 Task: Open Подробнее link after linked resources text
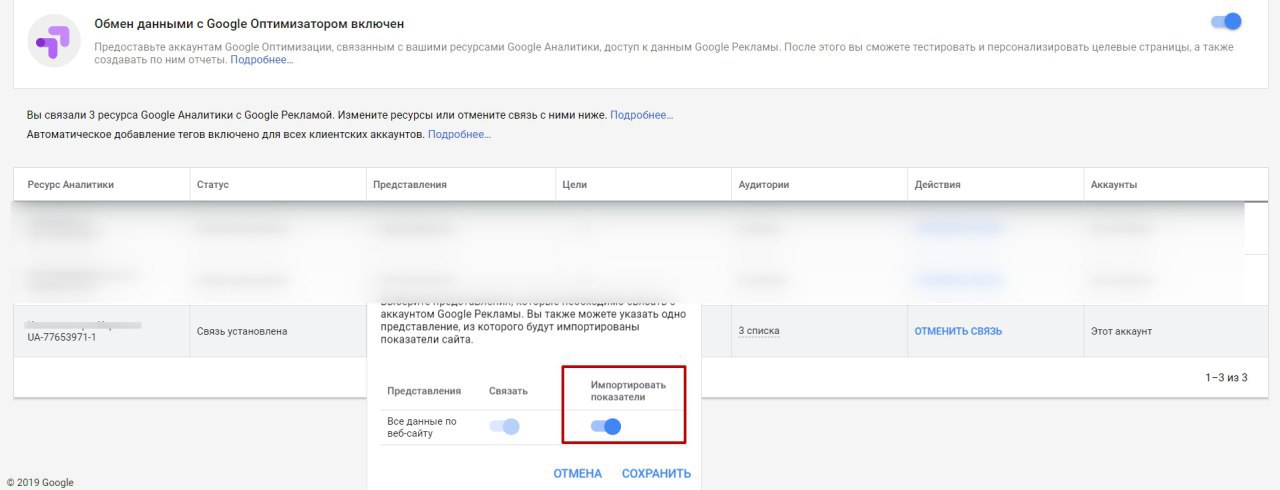642,115
